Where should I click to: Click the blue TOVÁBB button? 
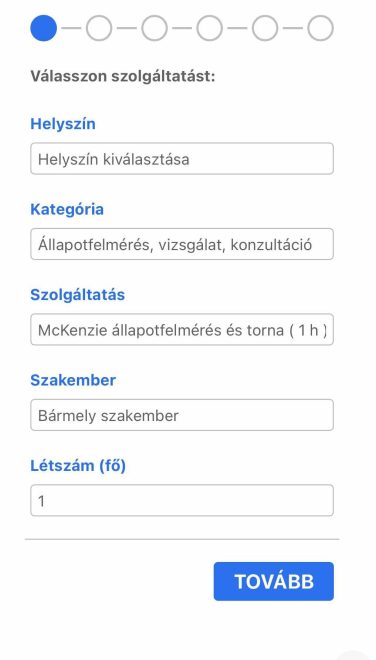(x=274, y=581)
